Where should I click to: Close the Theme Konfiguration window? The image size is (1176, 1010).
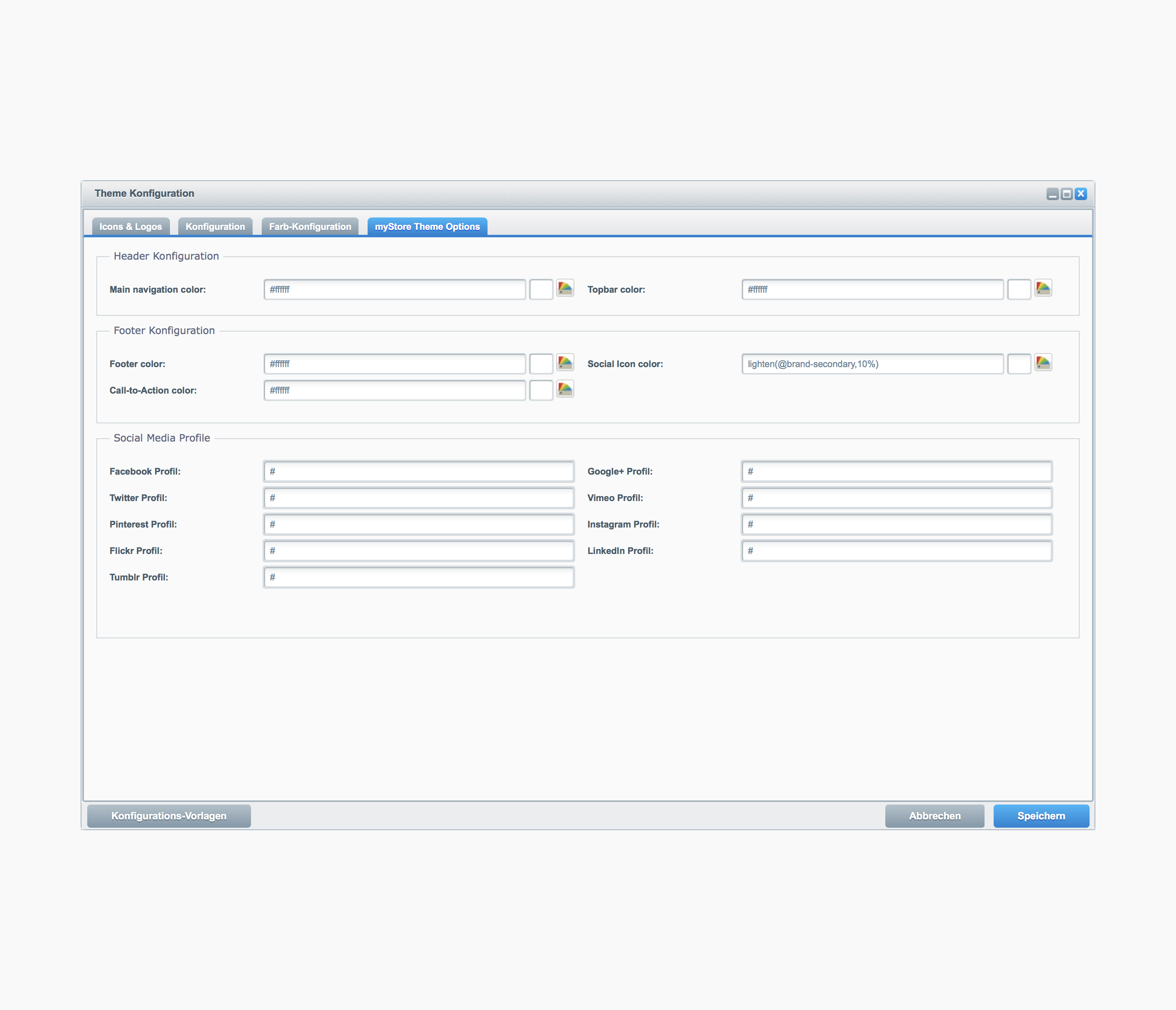1081,194
